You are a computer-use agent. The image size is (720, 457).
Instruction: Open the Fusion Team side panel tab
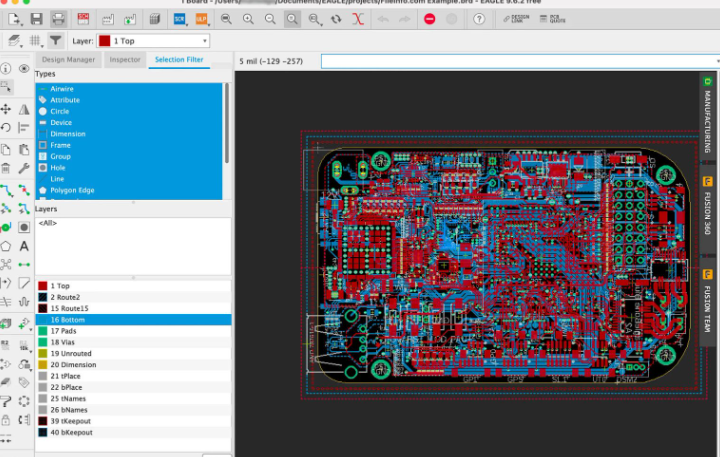(707, 302)
